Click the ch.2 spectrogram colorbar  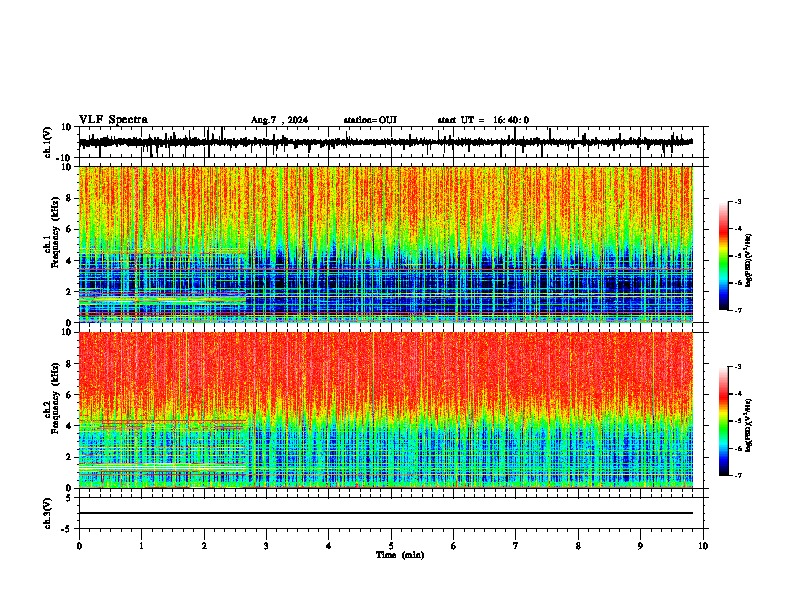tap(724, 421)
